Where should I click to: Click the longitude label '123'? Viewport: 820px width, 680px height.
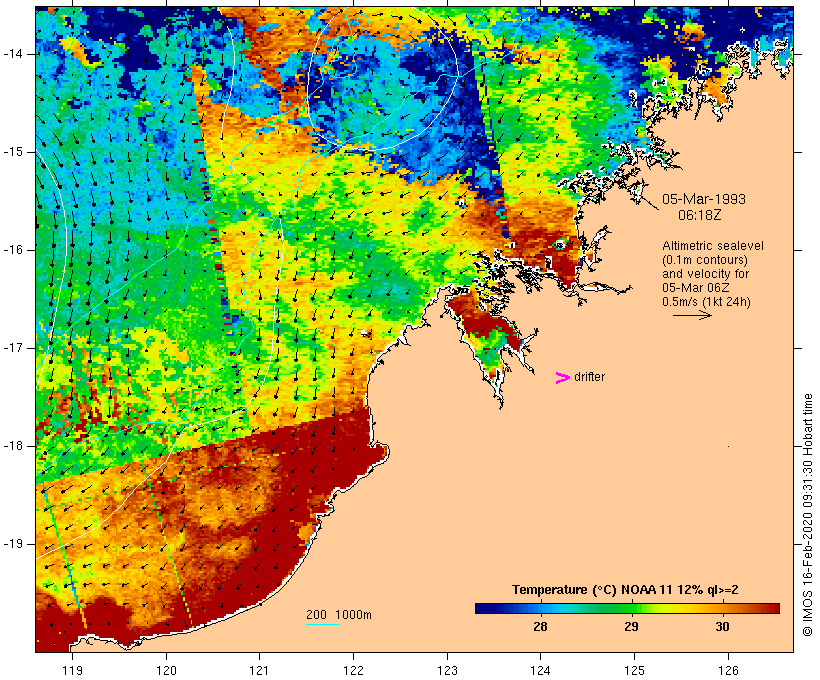point(447,670)
